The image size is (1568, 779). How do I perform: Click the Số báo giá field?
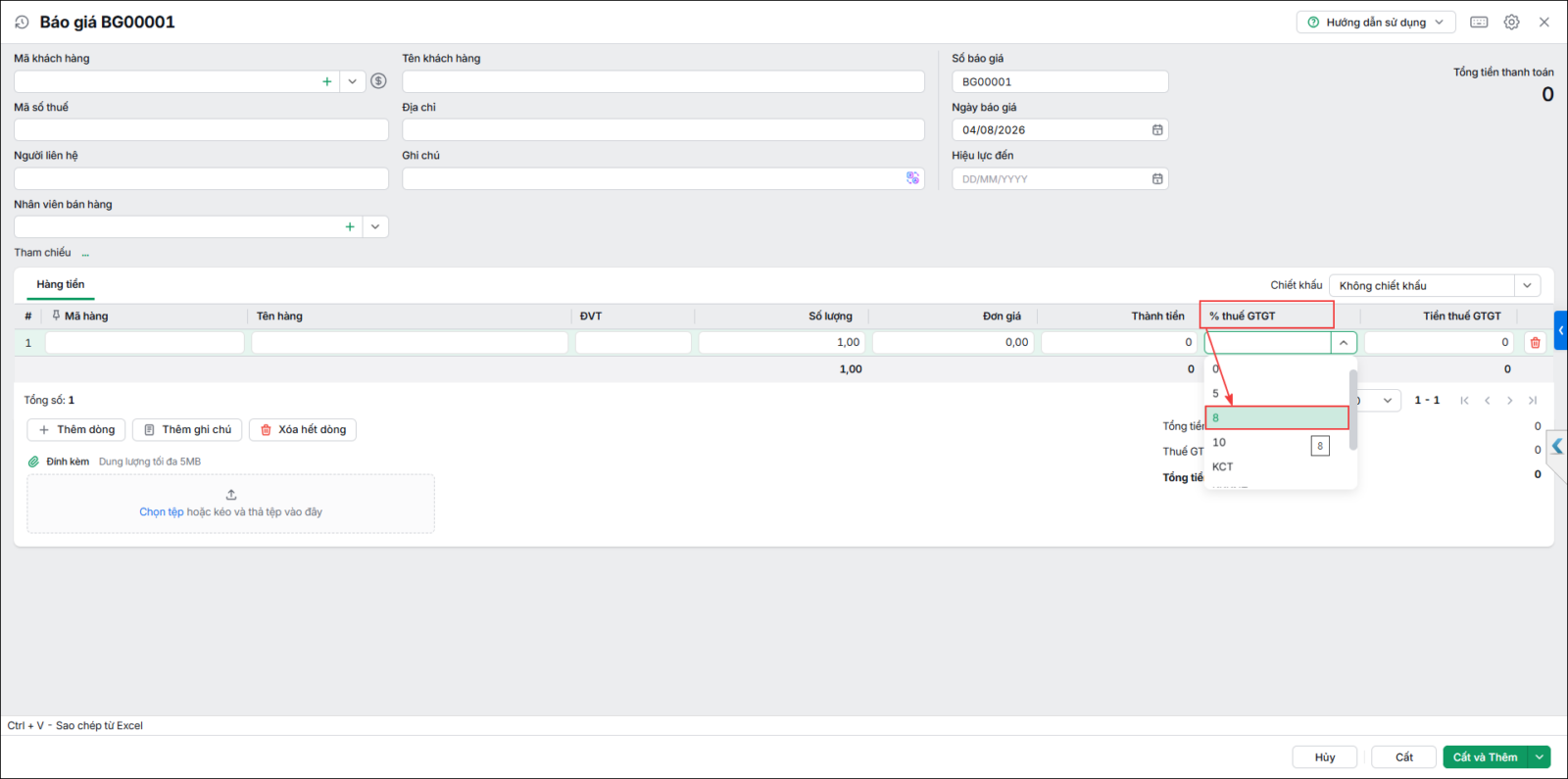pyautogui.click(x=1060, y=81)
